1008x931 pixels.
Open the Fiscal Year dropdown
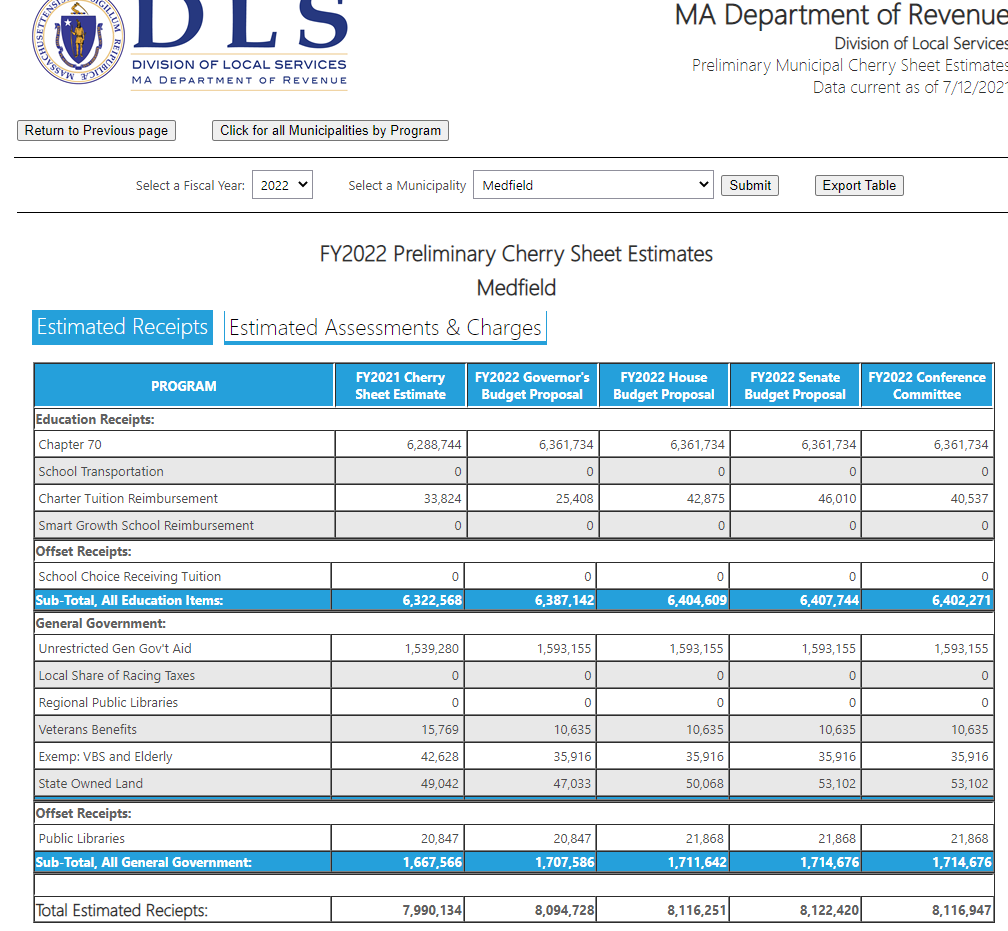282,185
